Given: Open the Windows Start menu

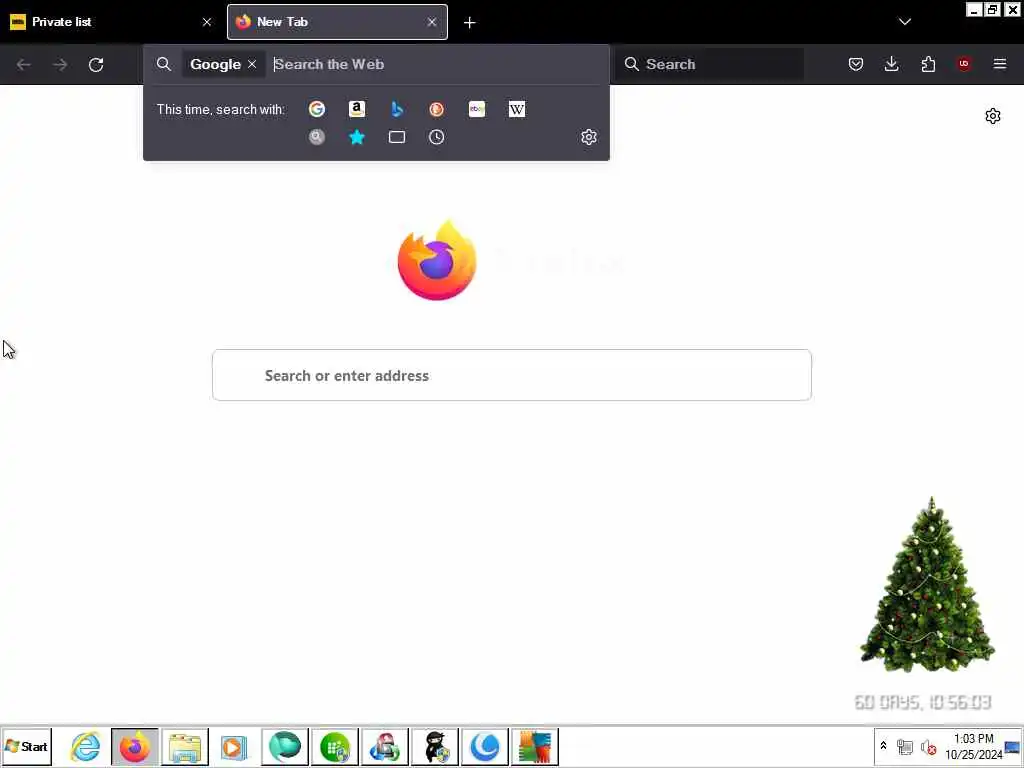Looking at the screenshot, I should pyautogui.click(x=27, y=746).
